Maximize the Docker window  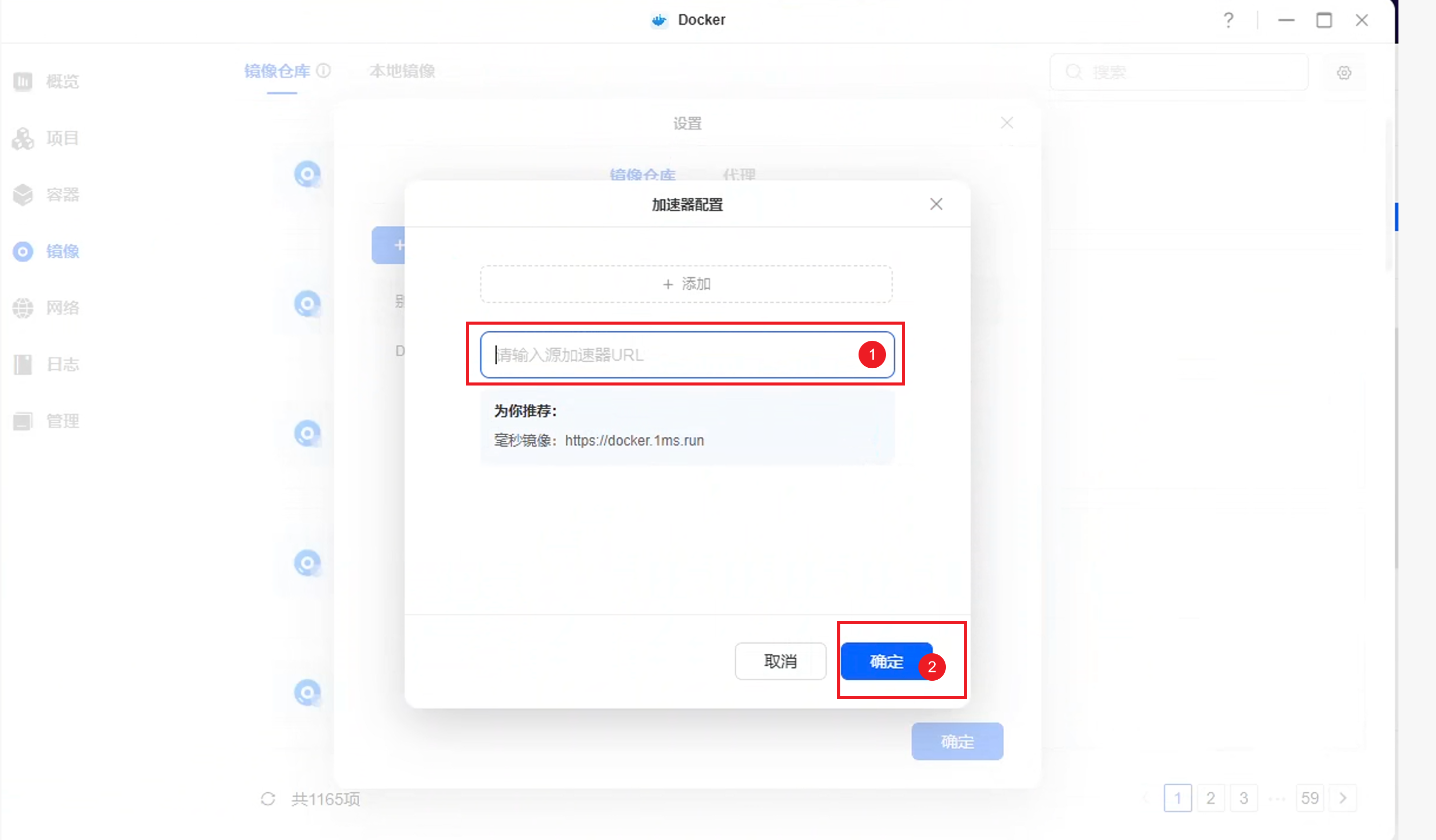(x=1324, y=20)
